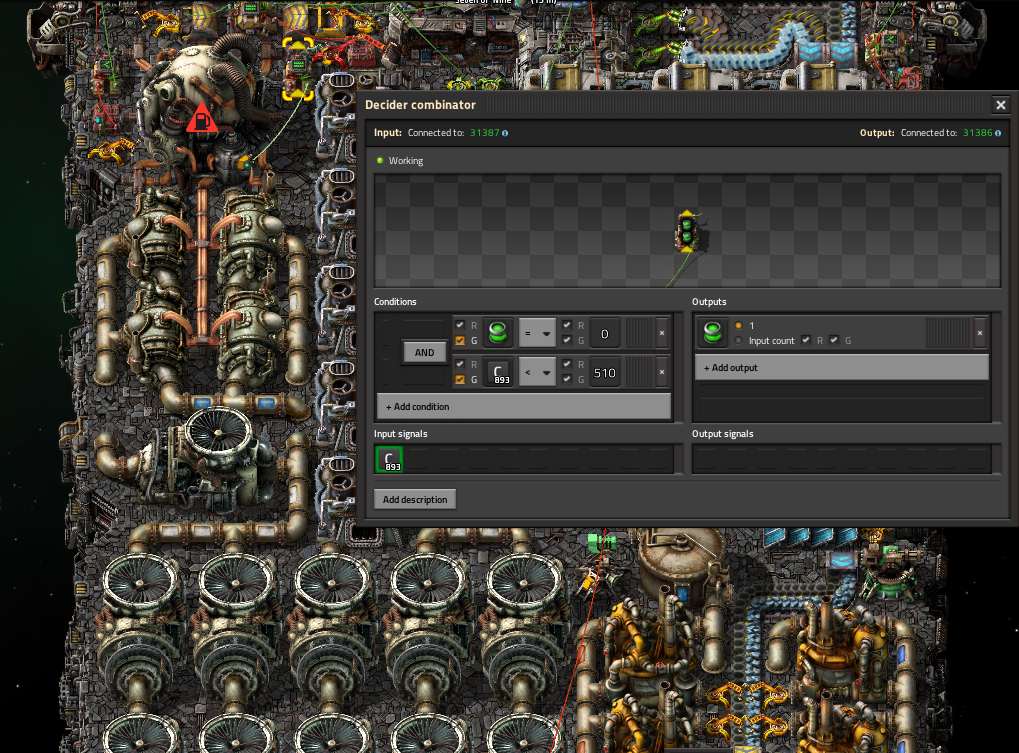This screenshot has height=753, width=1019.
Task: Select the constant 1 output radio button
Action: (x=738, y=325)
